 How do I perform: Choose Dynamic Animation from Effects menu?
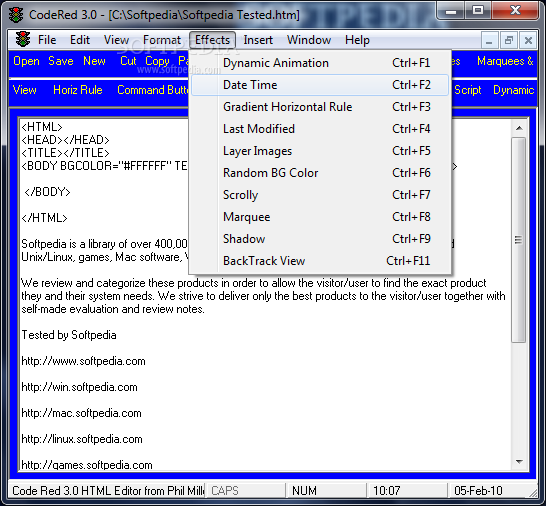[x=320, y=63]
